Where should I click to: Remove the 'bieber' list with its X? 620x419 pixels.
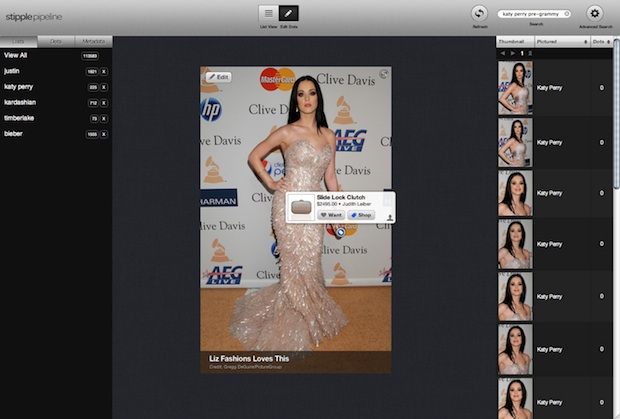pyautogui.click(x=104, y=134)
